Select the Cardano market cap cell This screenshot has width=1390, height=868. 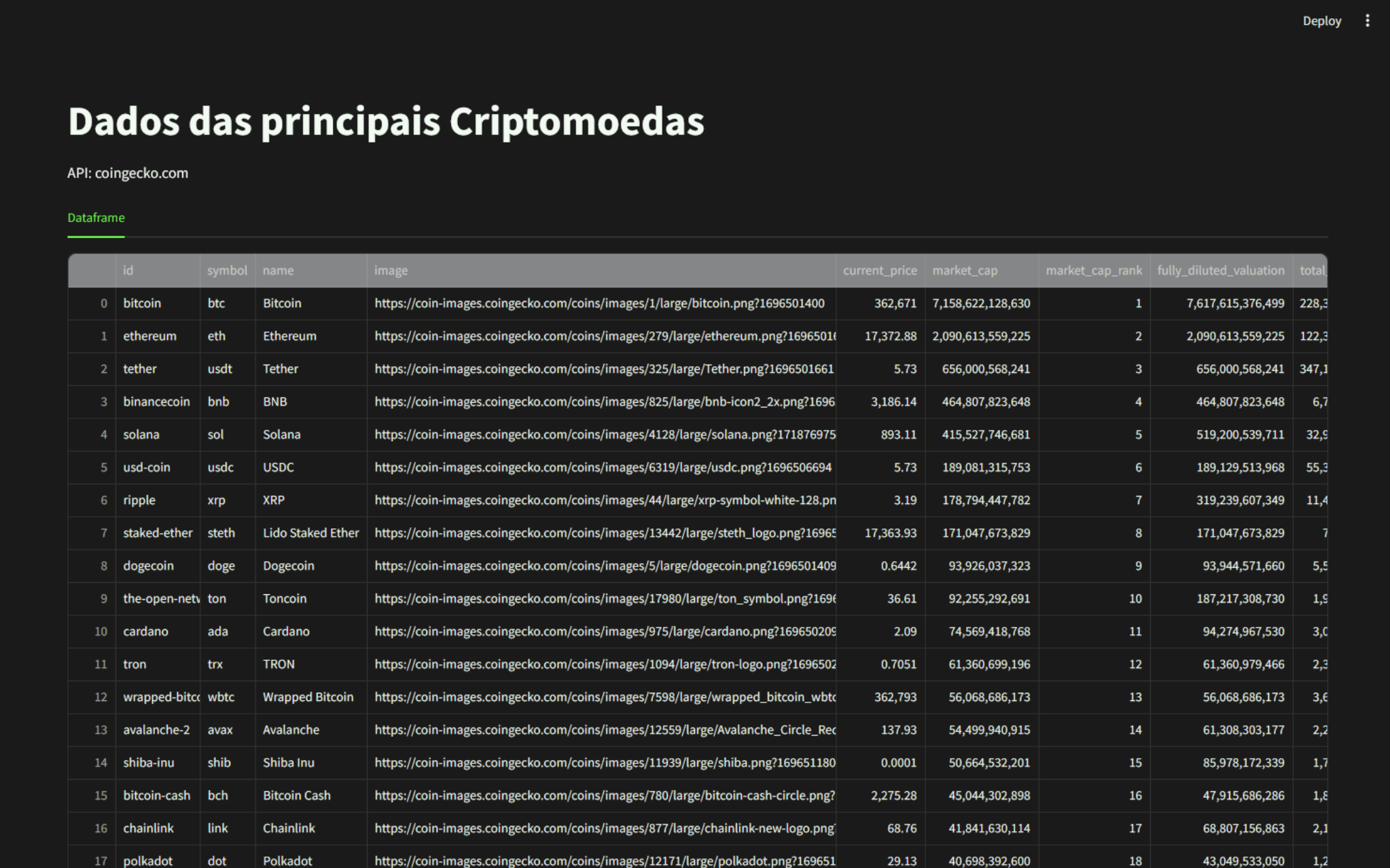point(988,632)
